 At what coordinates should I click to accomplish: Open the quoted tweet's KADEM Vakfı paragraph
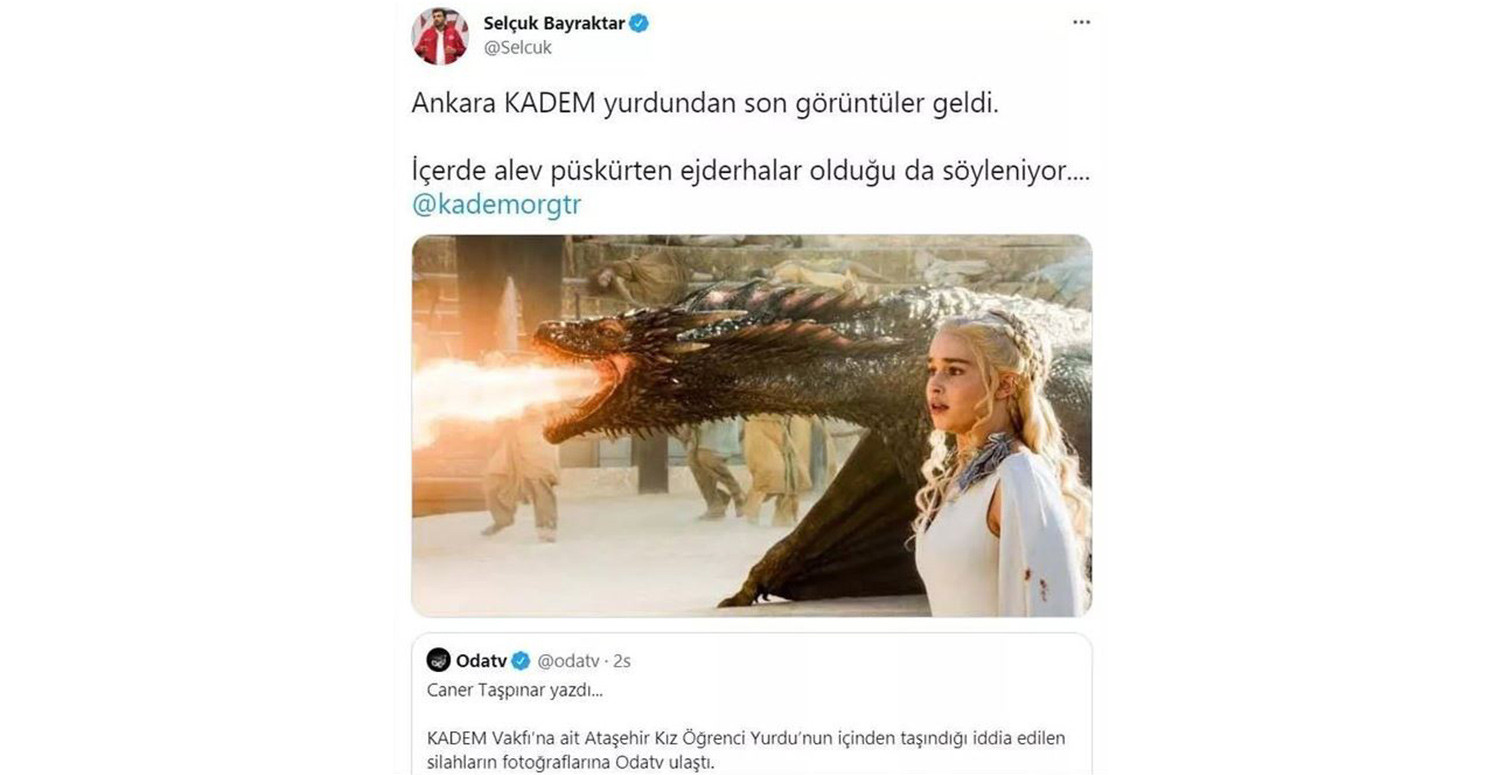746,751
